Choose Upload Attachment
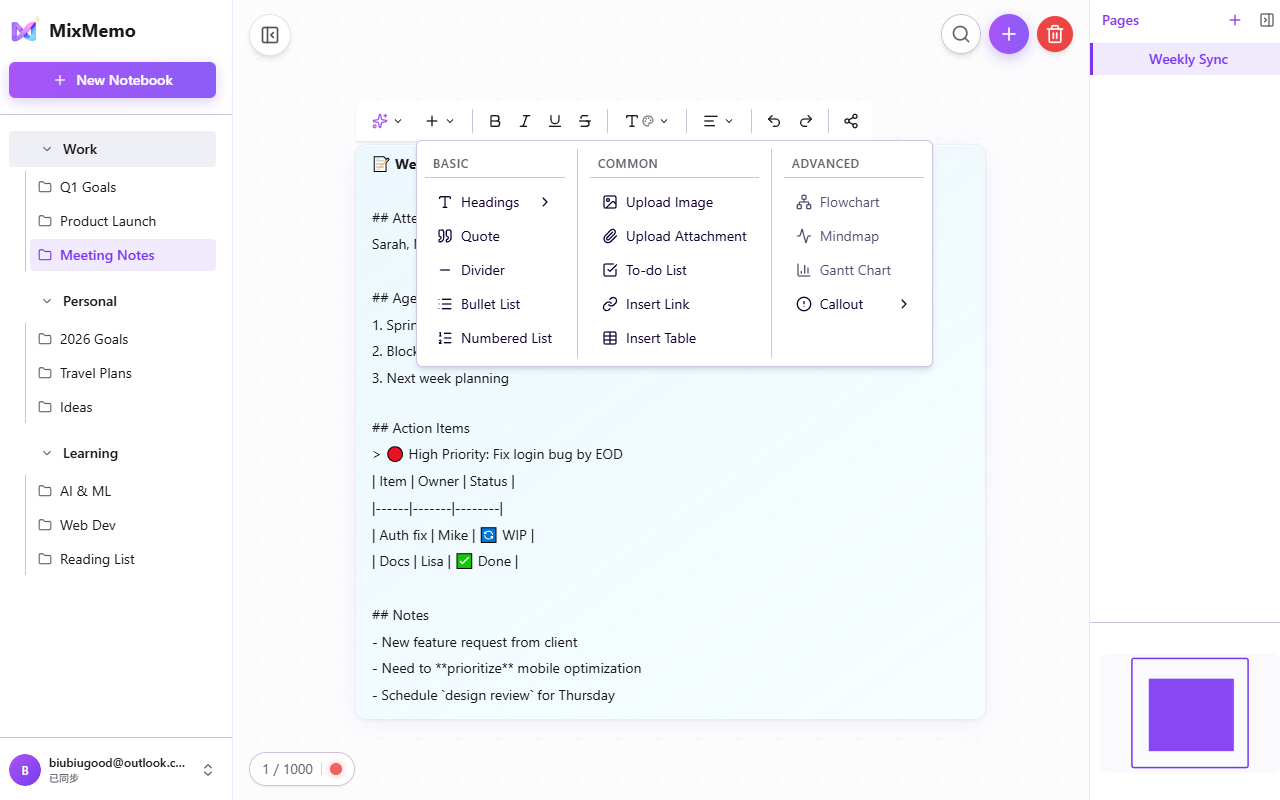 point(675,236)
